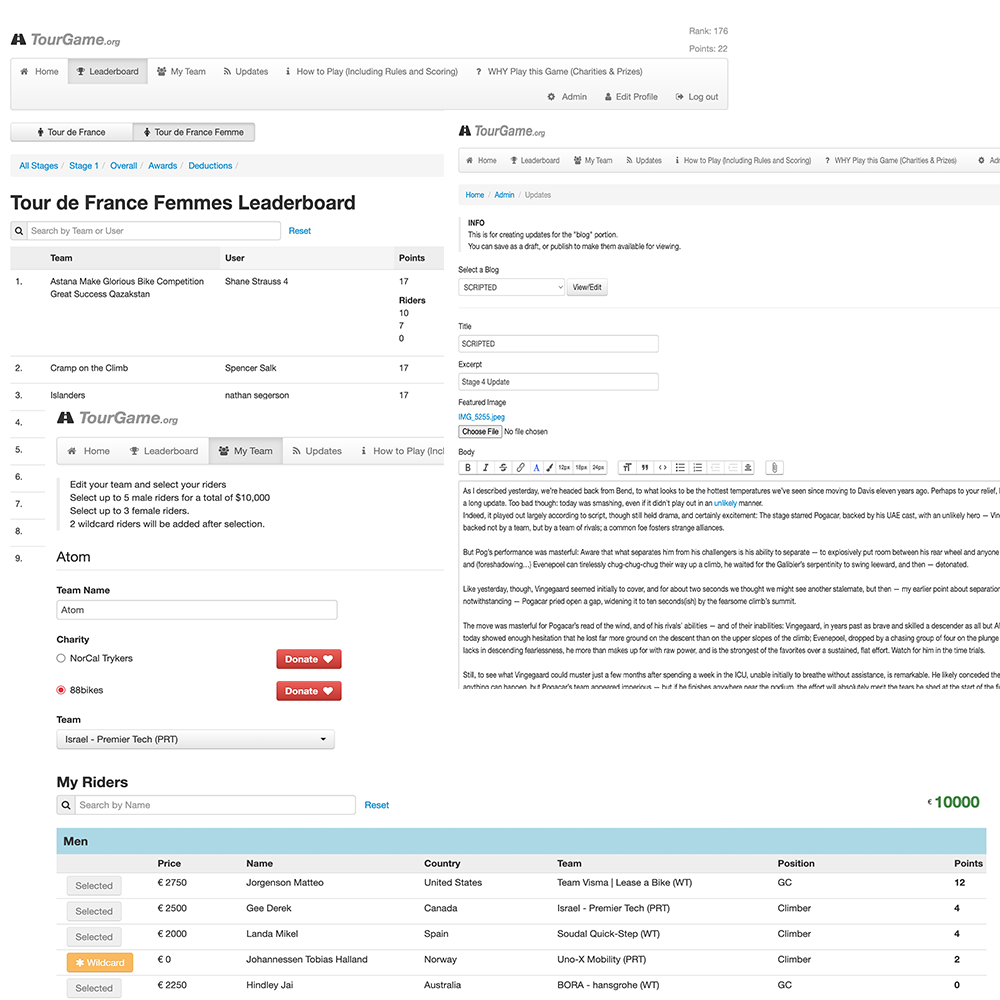This screenshot has width=1000, height=1000.
Task: Select the 88bikes charity radio button
Action: coord(61,691)
